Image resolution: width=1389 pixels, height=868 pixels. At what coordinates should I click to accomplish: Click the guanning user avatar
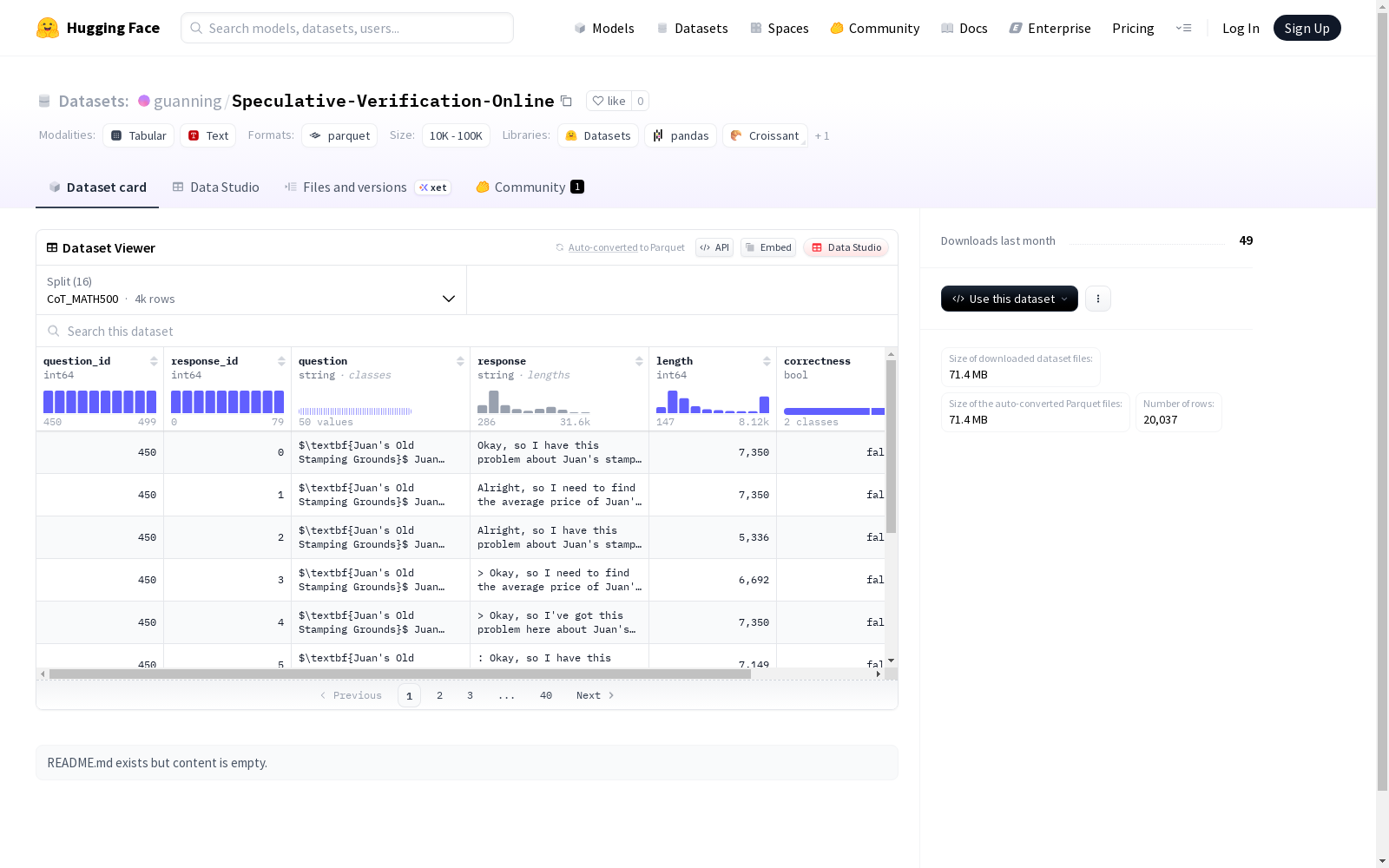144,101
